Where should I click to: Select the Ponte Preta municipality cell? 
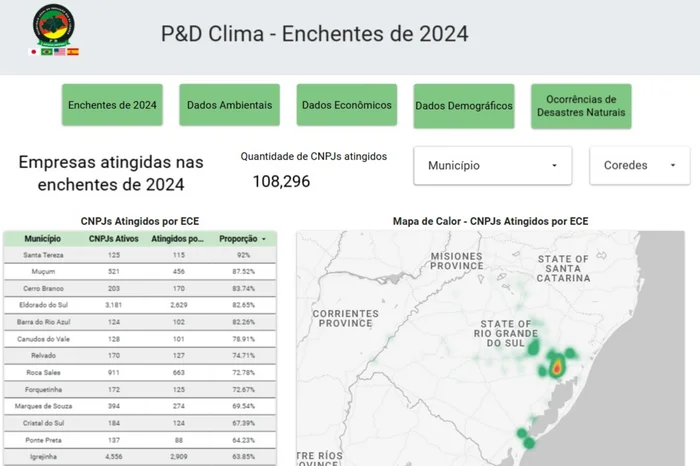coord(43,440)
